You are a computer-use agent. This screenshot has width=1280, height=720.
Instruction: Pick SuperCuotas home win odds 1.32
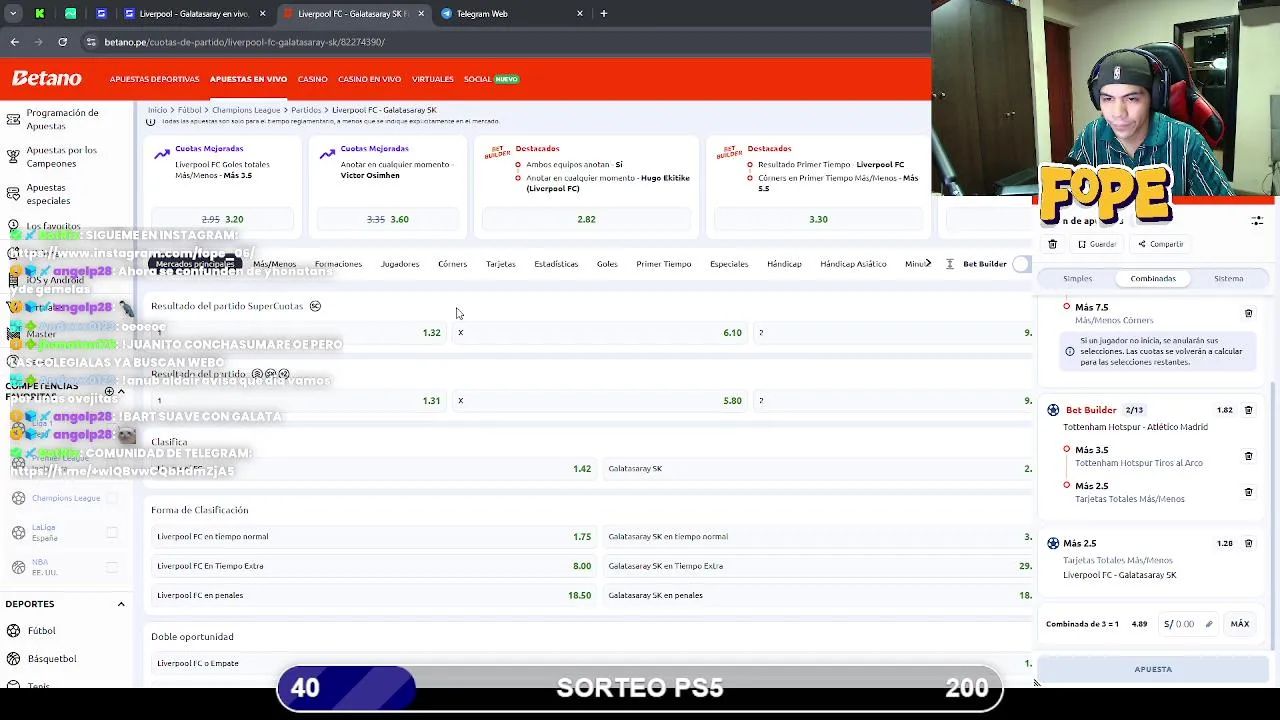tap(299, 332)
